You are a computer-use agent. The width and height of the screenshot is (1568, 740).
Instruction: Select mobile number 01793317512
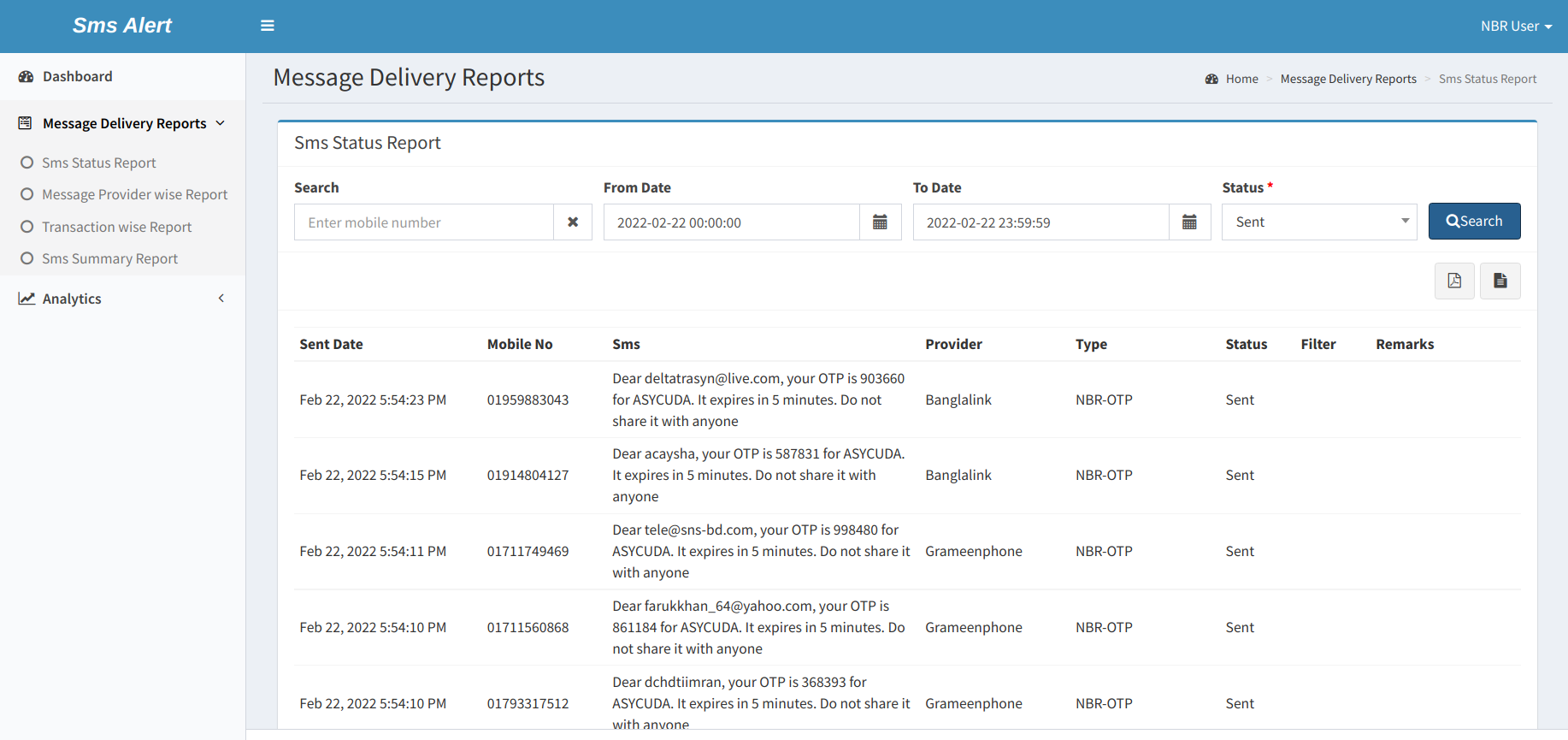click(528, 703)
